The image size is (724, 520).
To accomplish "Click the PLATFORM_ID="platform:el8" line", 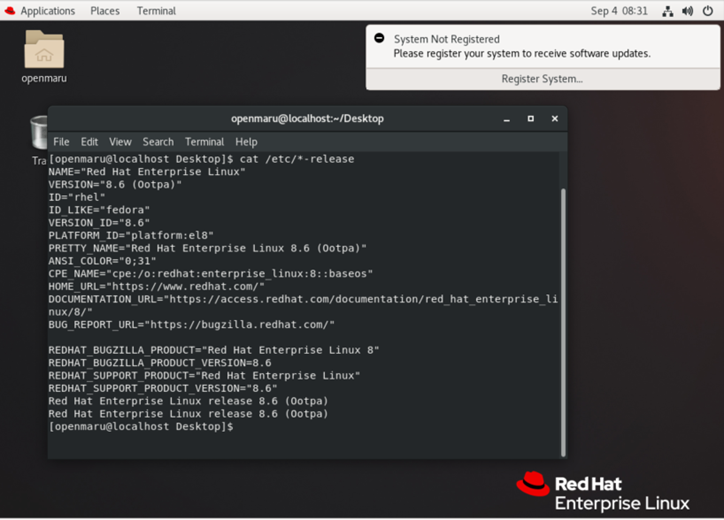I will coord(131,236).
